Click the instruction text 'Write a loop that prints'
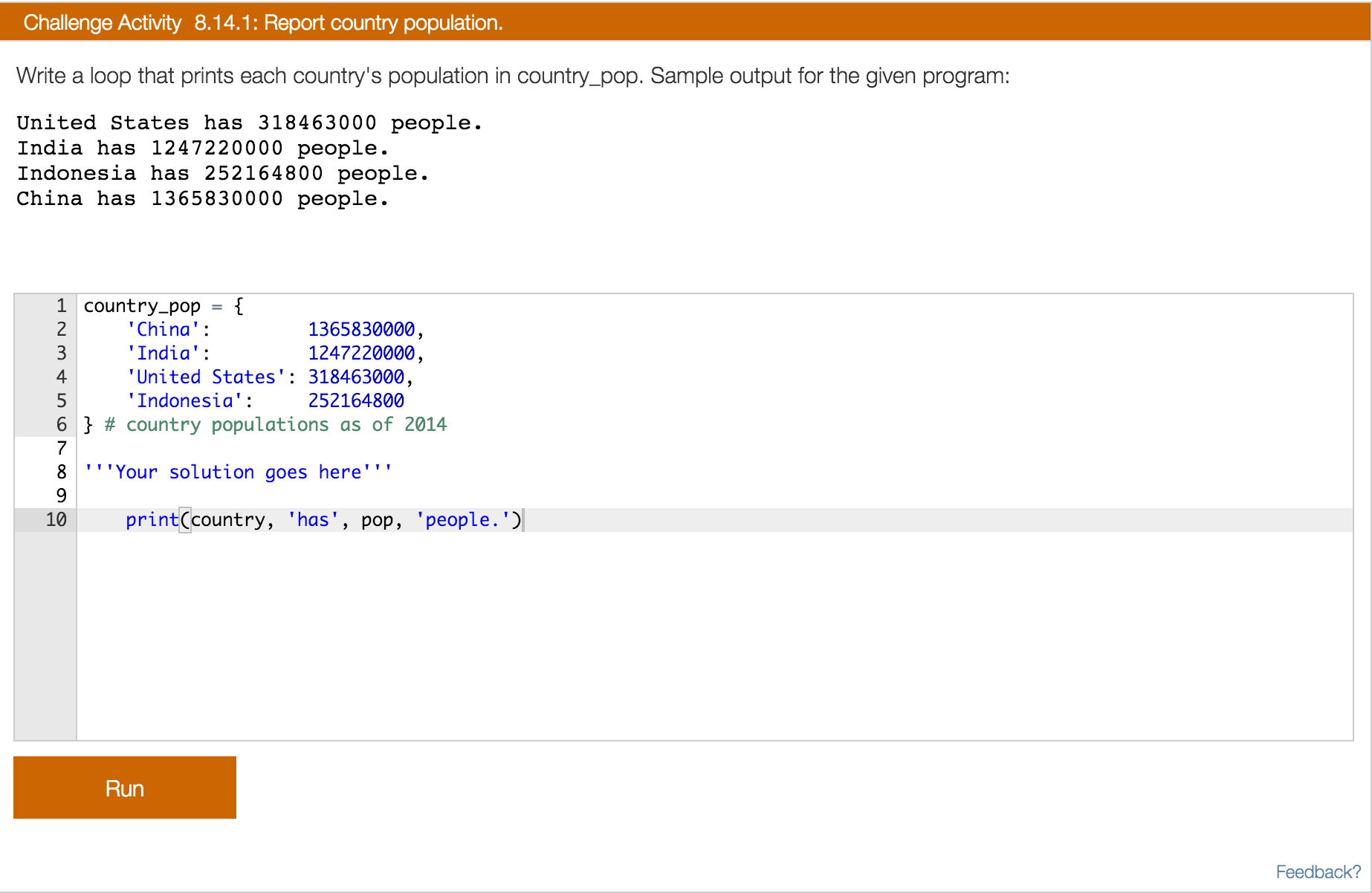Screen dimensions: 1372x893 point(126,77)
